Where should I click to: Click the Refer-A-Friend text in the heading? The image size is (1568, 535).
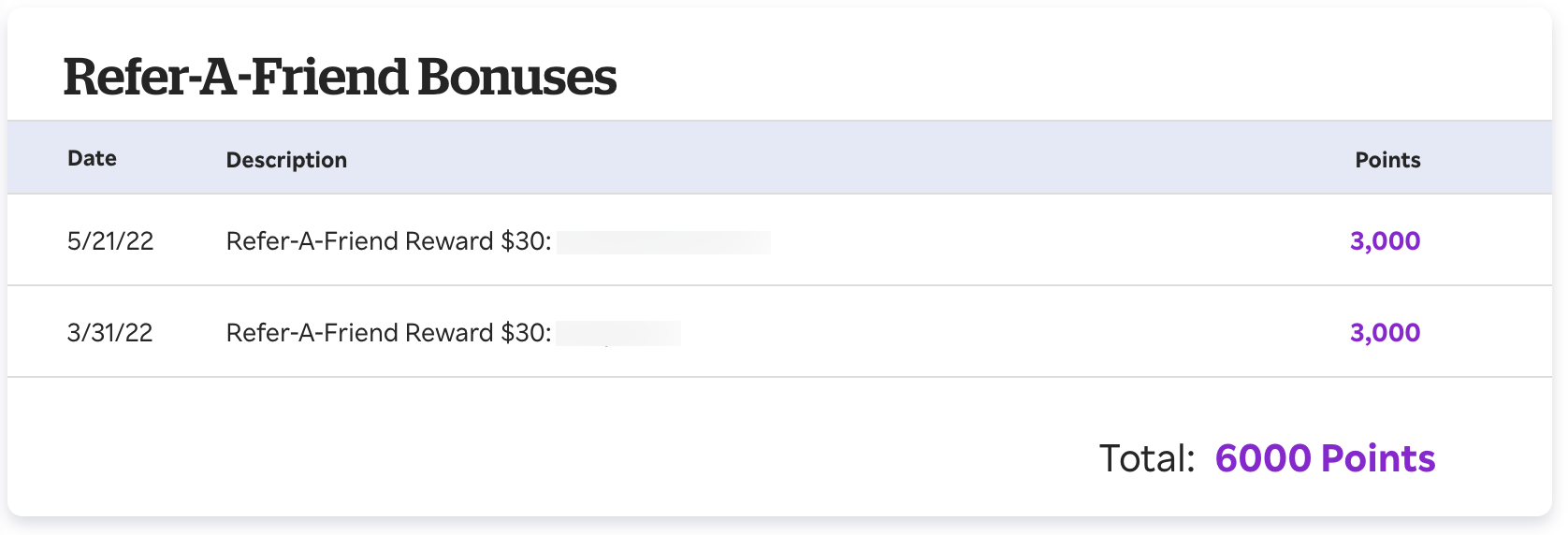(236, 77)
